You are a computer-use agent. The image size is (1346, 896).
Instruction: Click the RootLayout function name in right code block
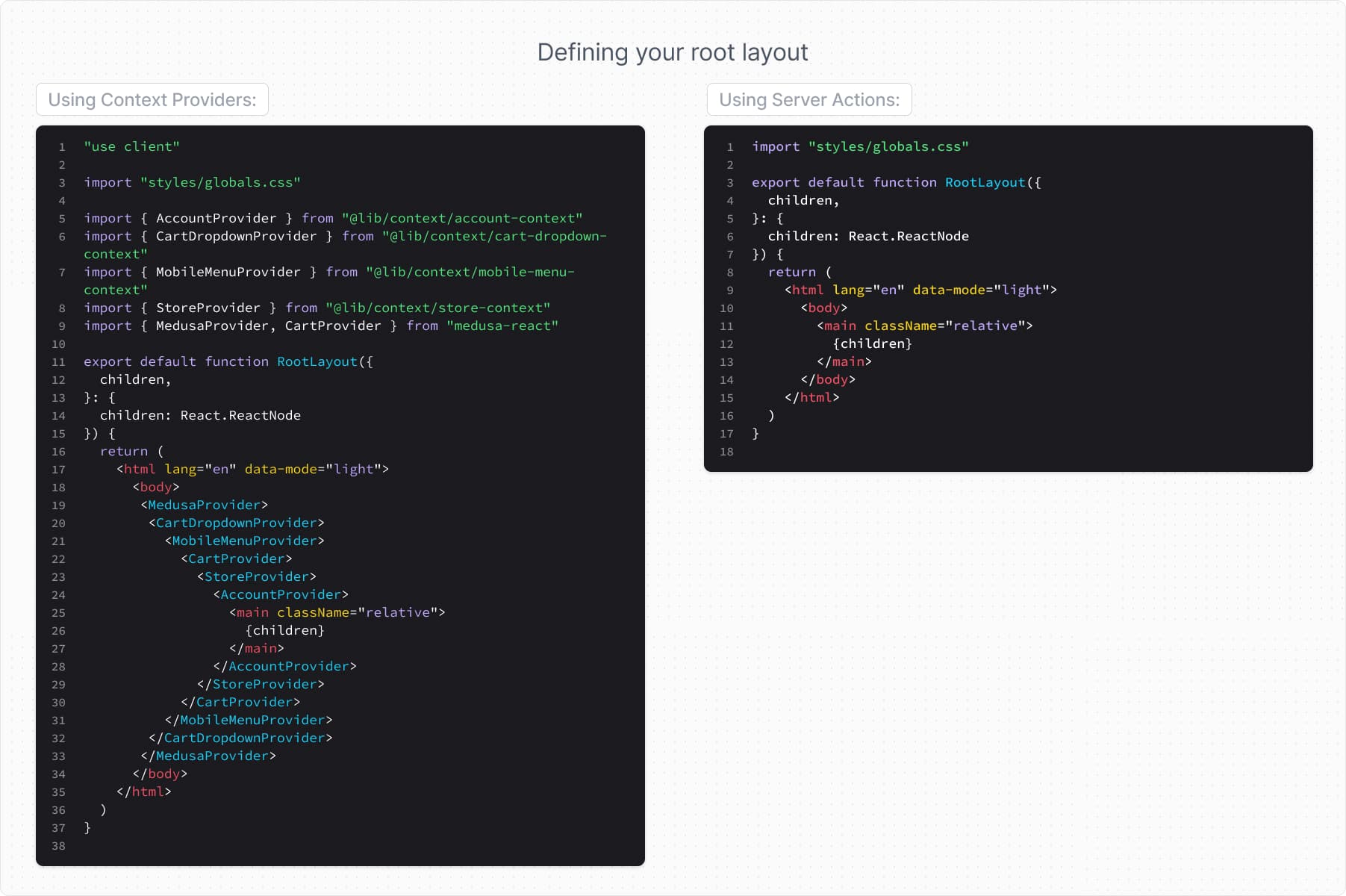tap(985, 182)
